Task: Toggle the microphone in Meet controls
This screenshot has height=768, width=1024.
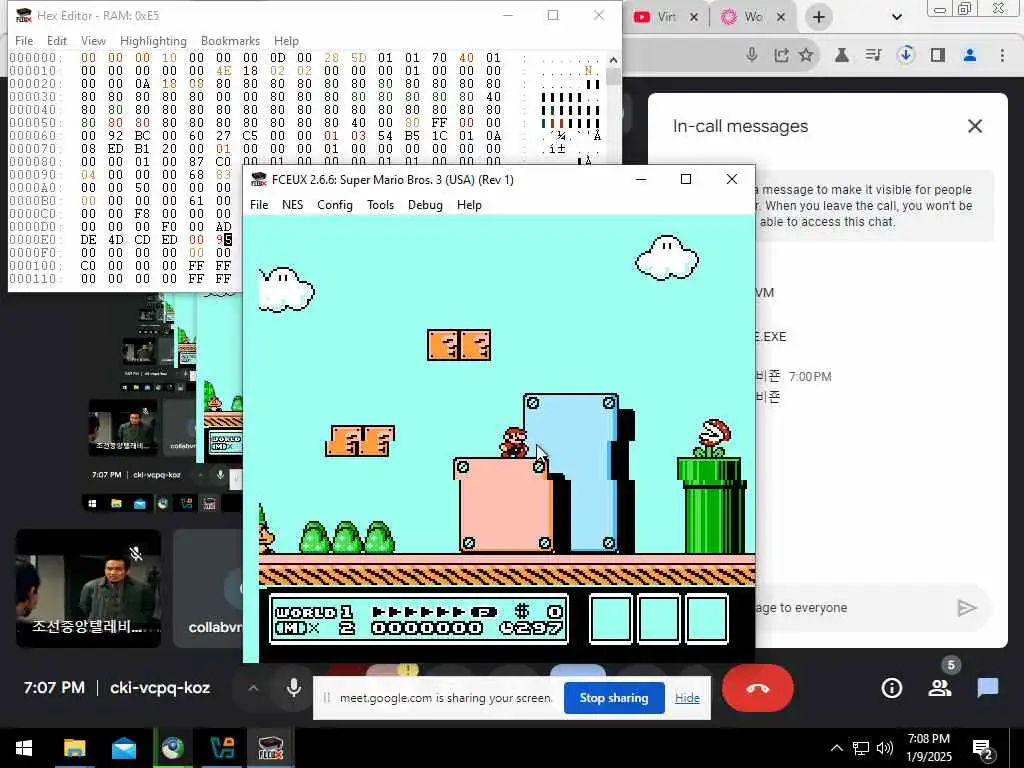Action: point(294,688)
